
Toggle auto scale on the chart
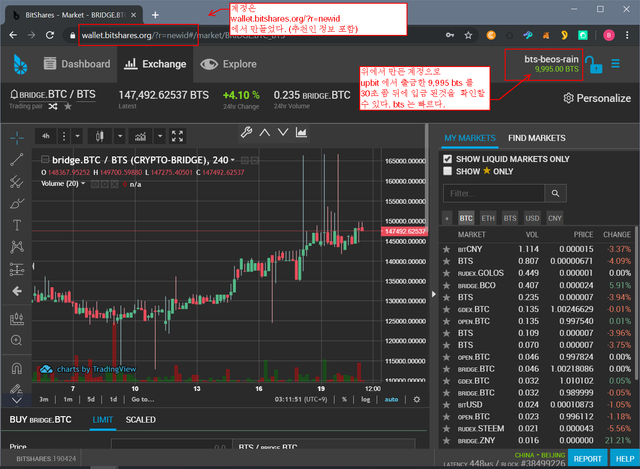[x=391, y=399]
